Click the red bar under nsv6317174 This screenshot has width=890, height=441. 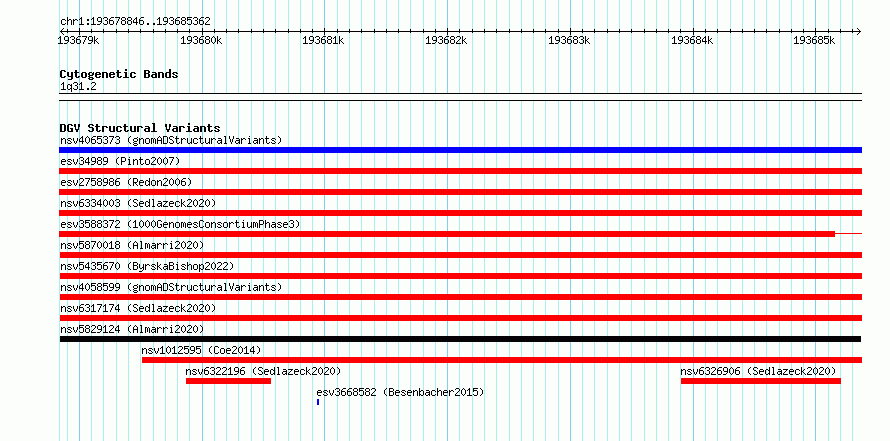tap(460, 318)
